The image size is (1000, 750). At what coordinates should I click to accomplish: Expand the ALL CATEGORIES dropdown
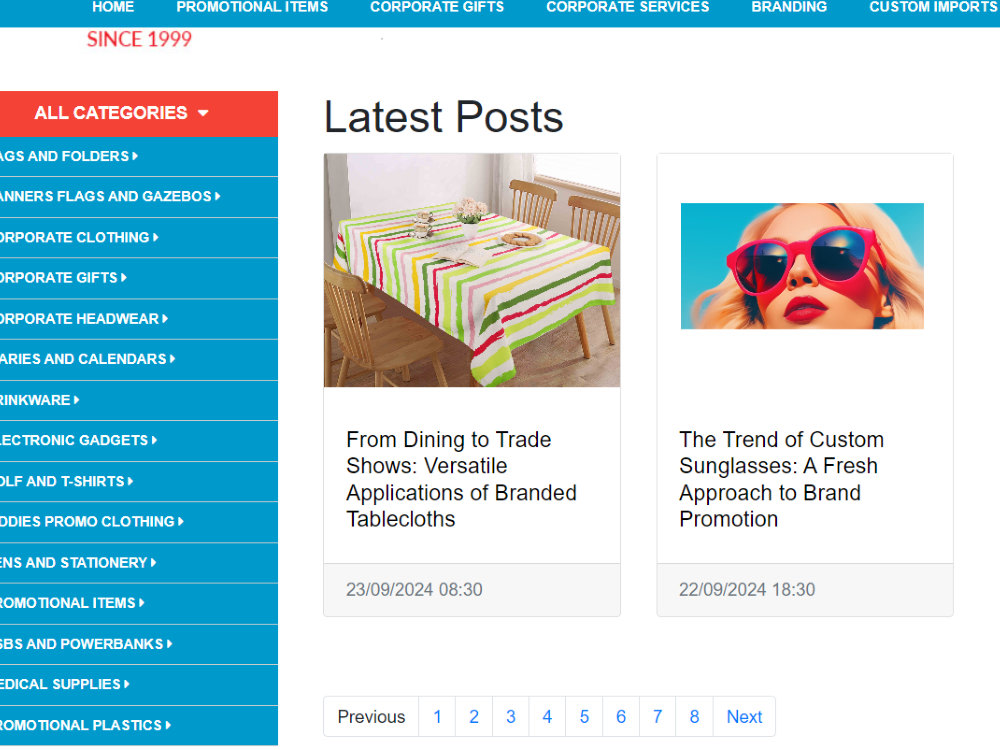(139, 114)
